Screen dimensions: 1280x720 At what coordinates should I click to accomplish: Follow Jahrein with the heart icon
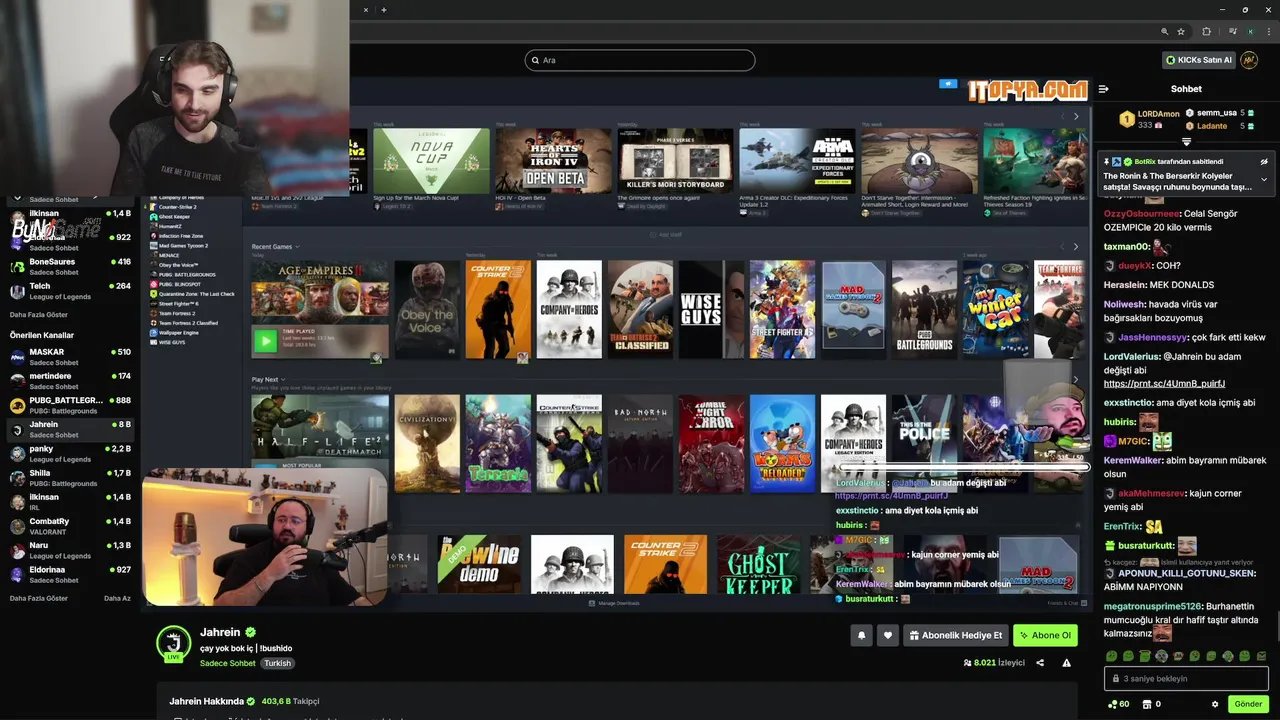click(x=887, y=635)
